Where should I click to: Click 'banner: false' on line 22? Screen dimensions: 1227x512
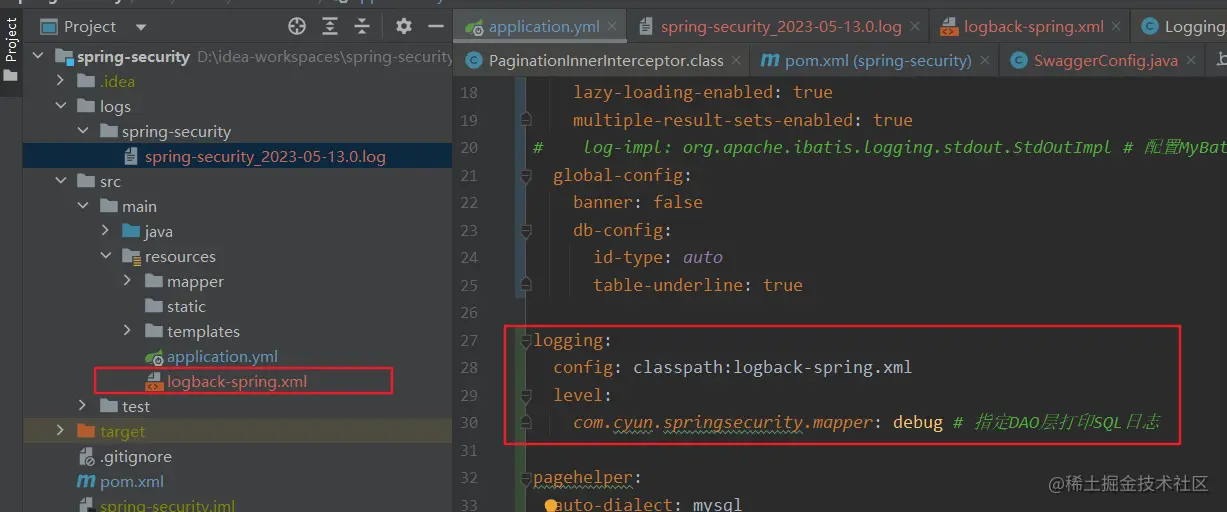(x=638, y=202)
